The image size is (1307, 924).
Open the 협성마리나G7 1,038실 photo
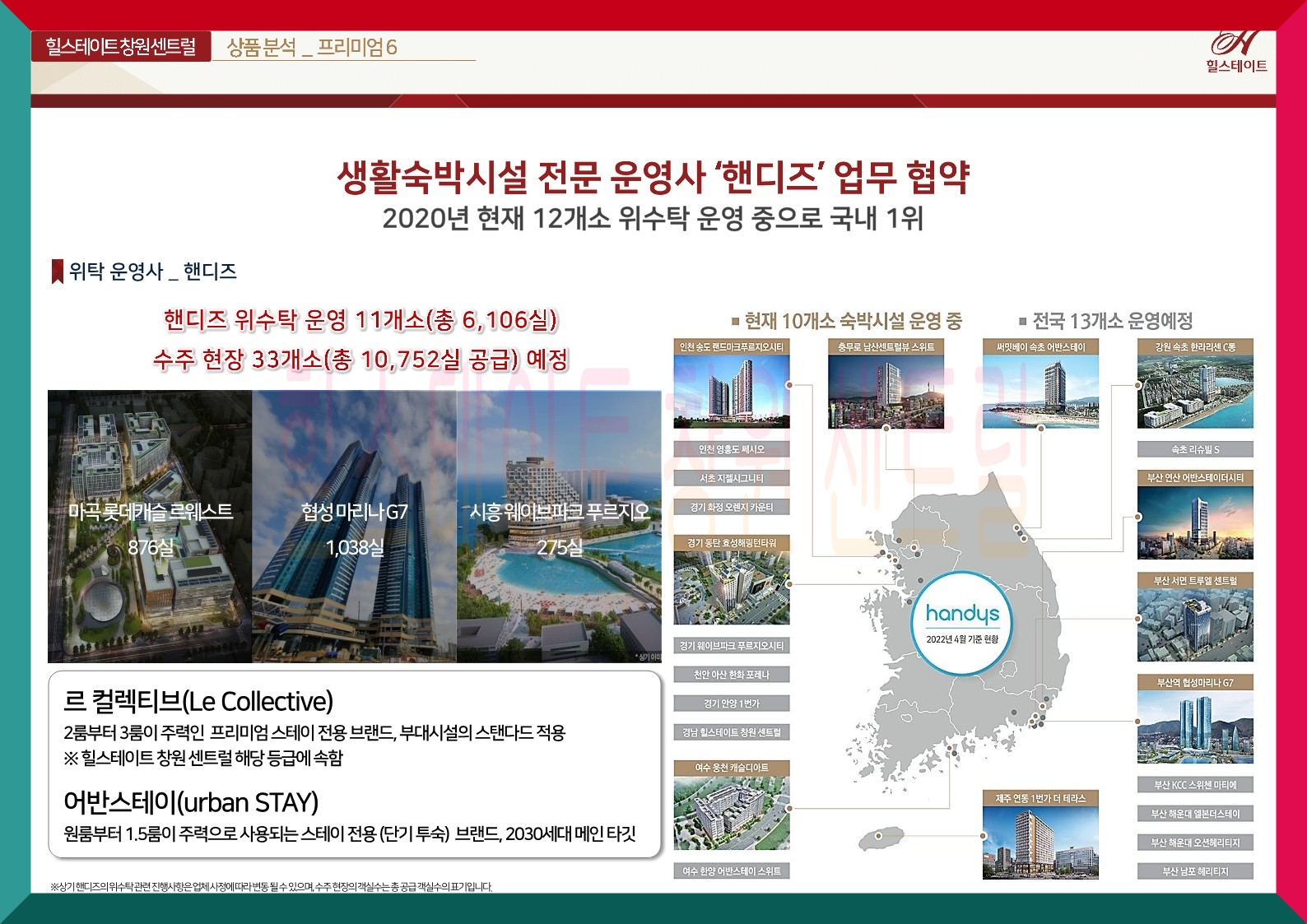pos(355,527)
